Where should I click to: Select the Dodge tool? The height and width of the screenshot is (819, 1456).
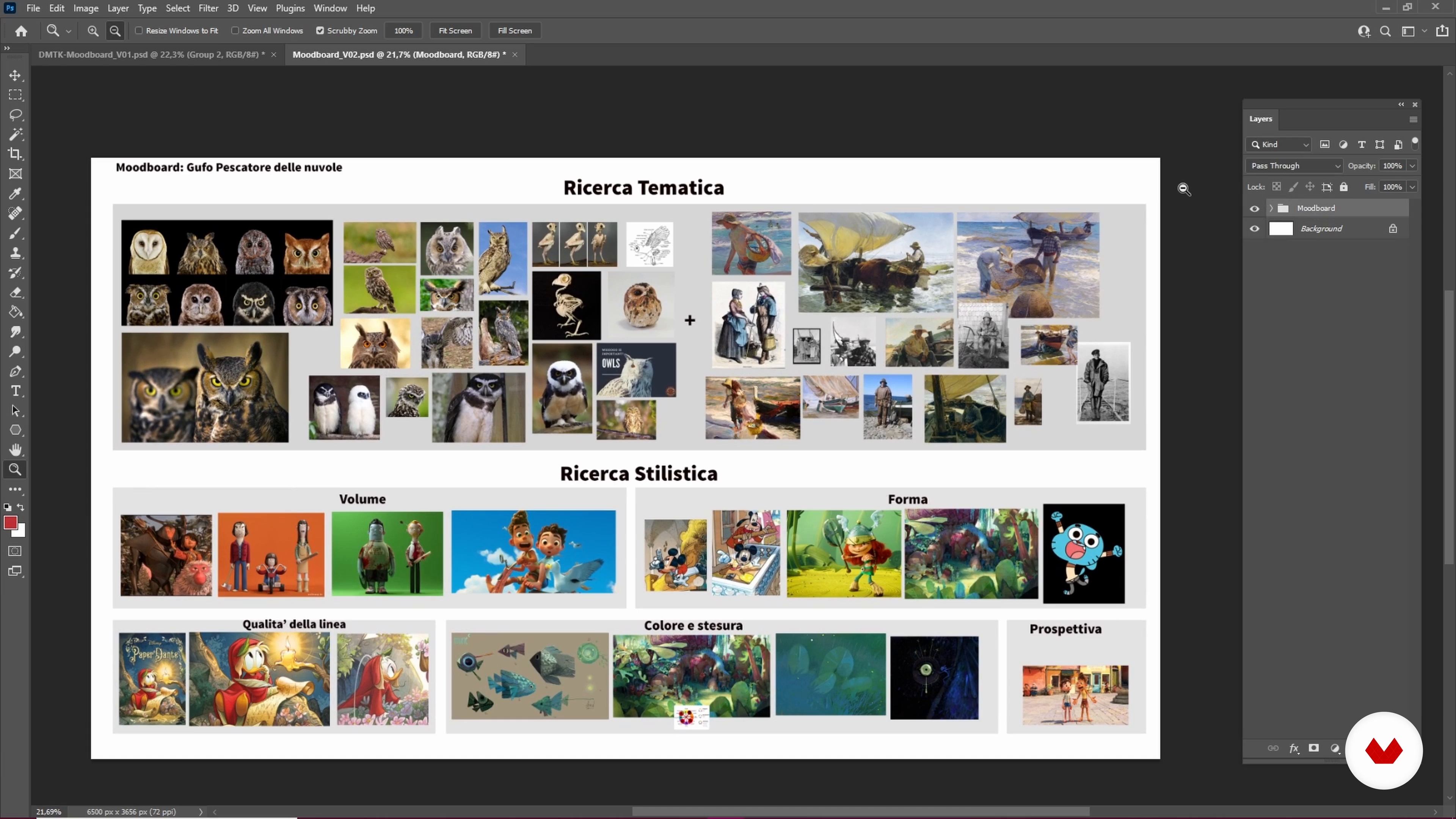click(x=15, y=351)
